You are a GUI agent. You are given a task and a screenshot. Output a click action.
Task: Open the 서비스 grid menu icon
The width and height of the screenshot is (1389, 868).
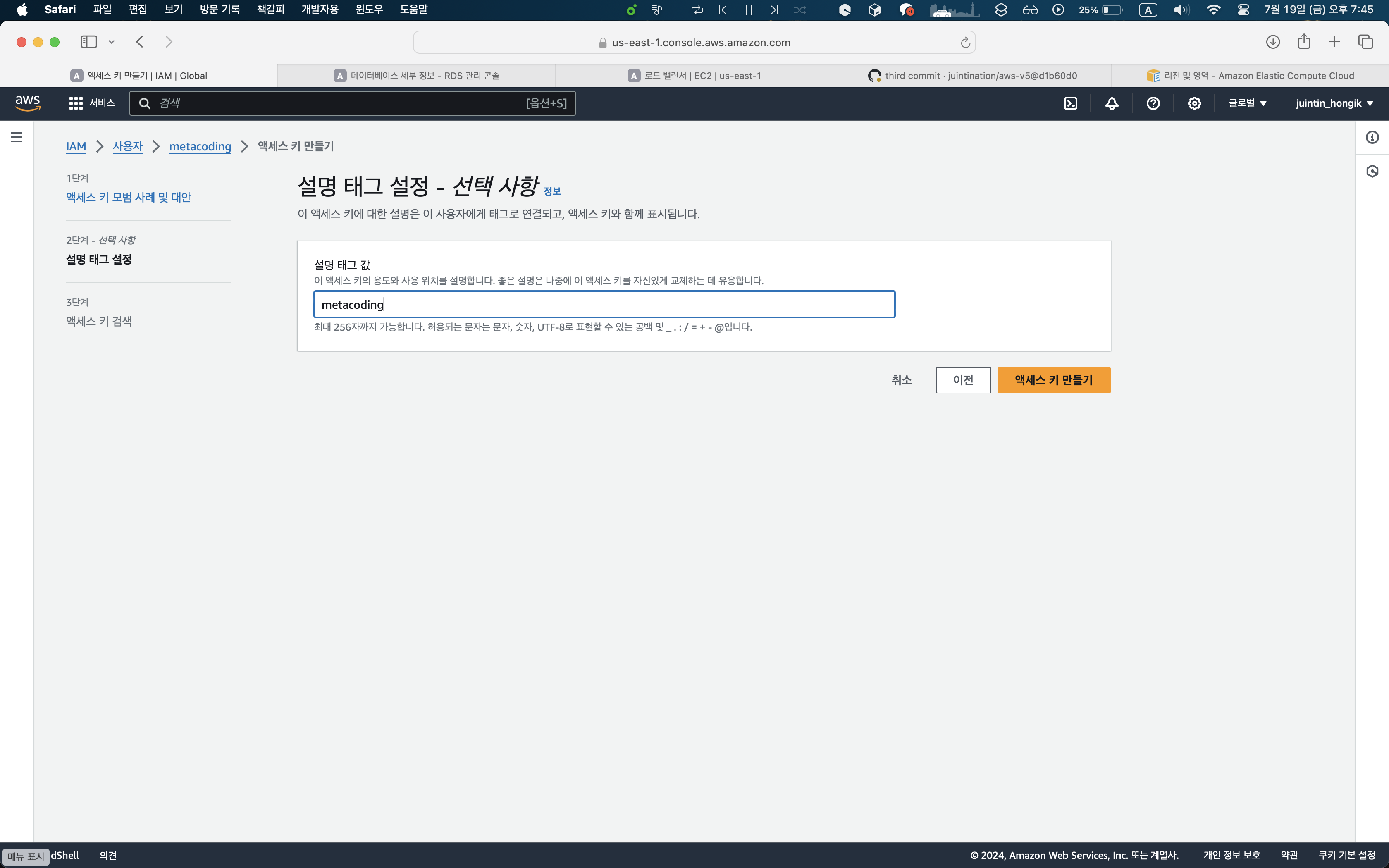[75, 103]
